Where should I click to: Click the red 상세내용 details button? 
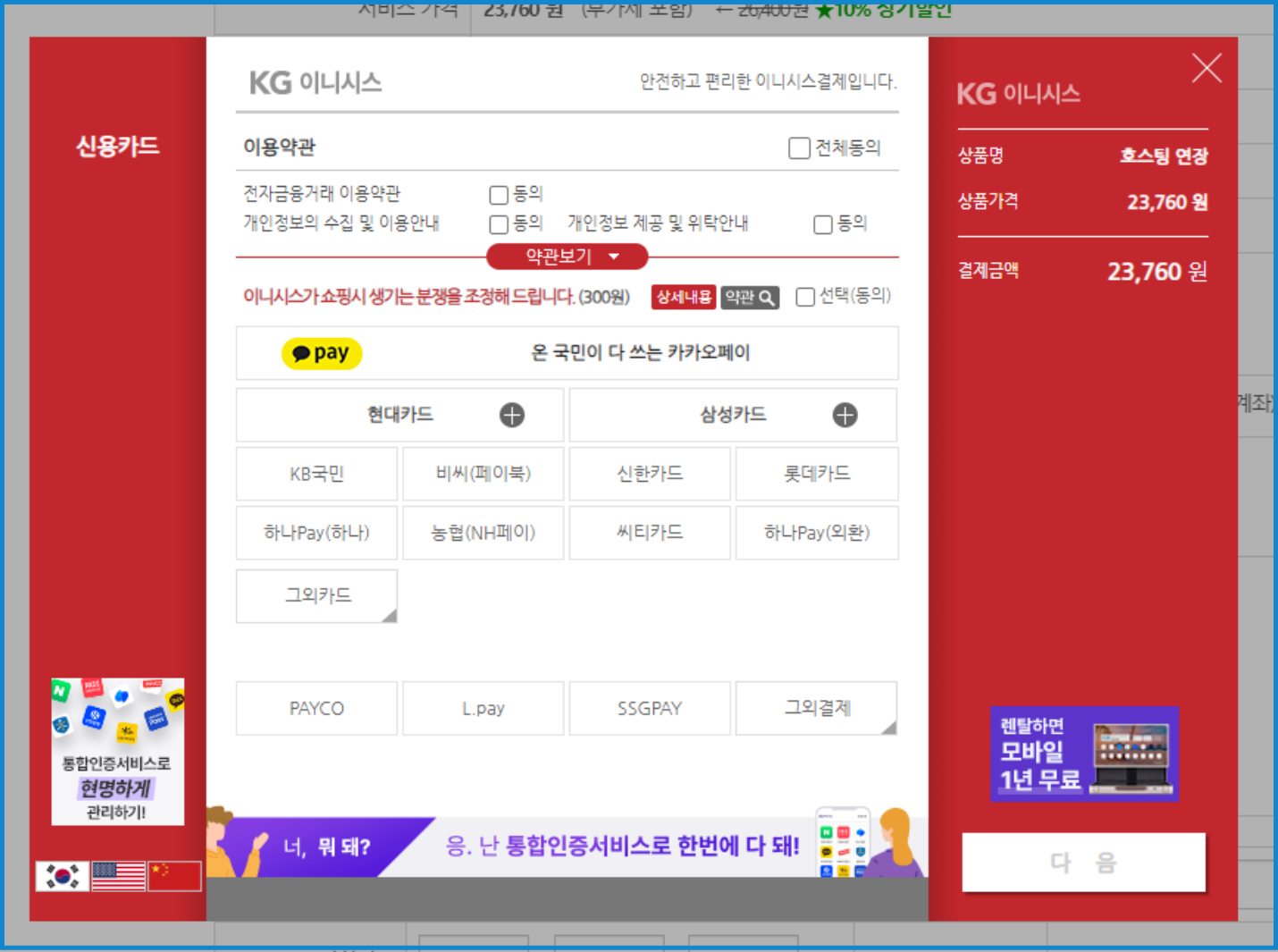(684, 298)
